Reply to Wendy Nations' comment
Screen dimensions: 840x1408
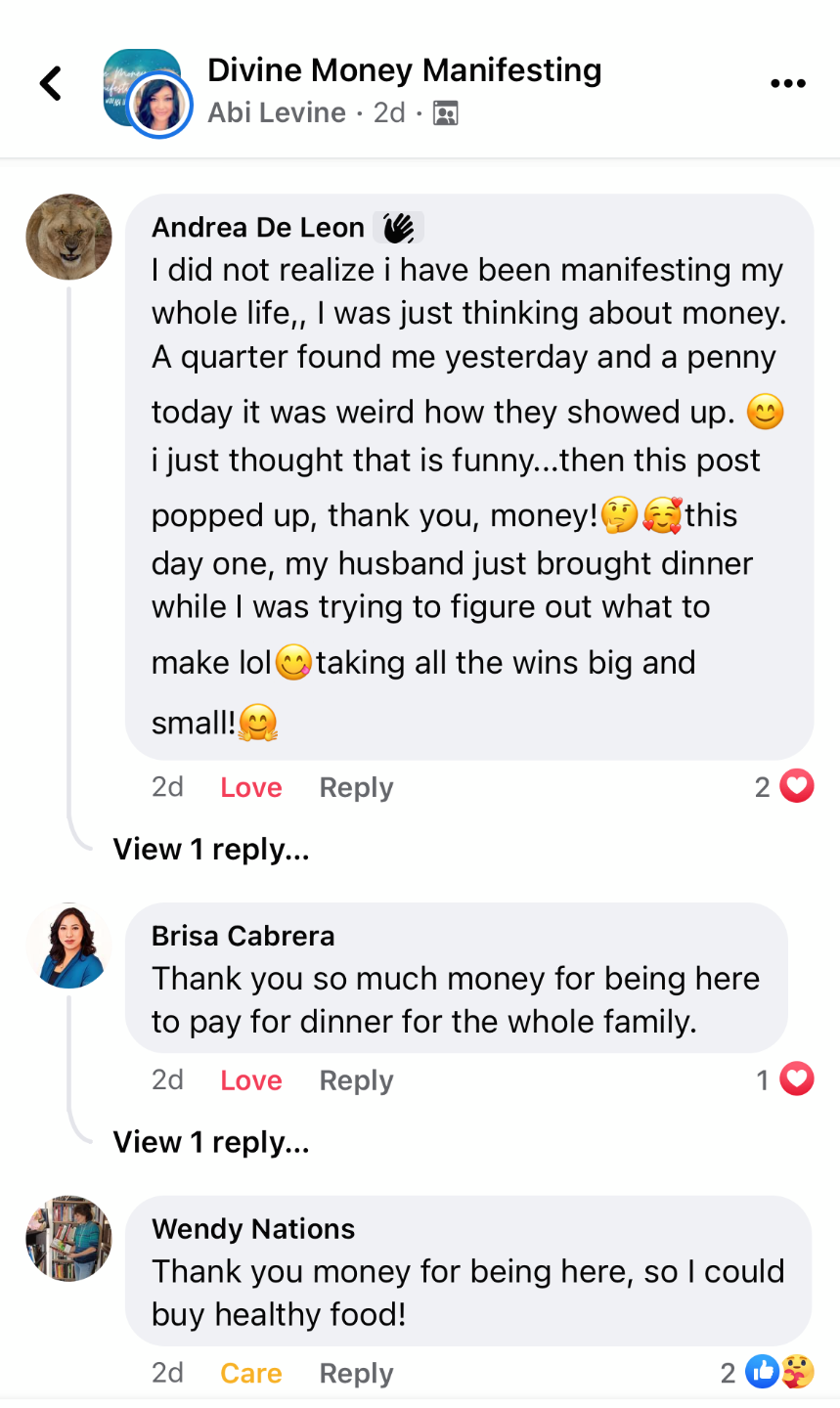click(356, 1374)
